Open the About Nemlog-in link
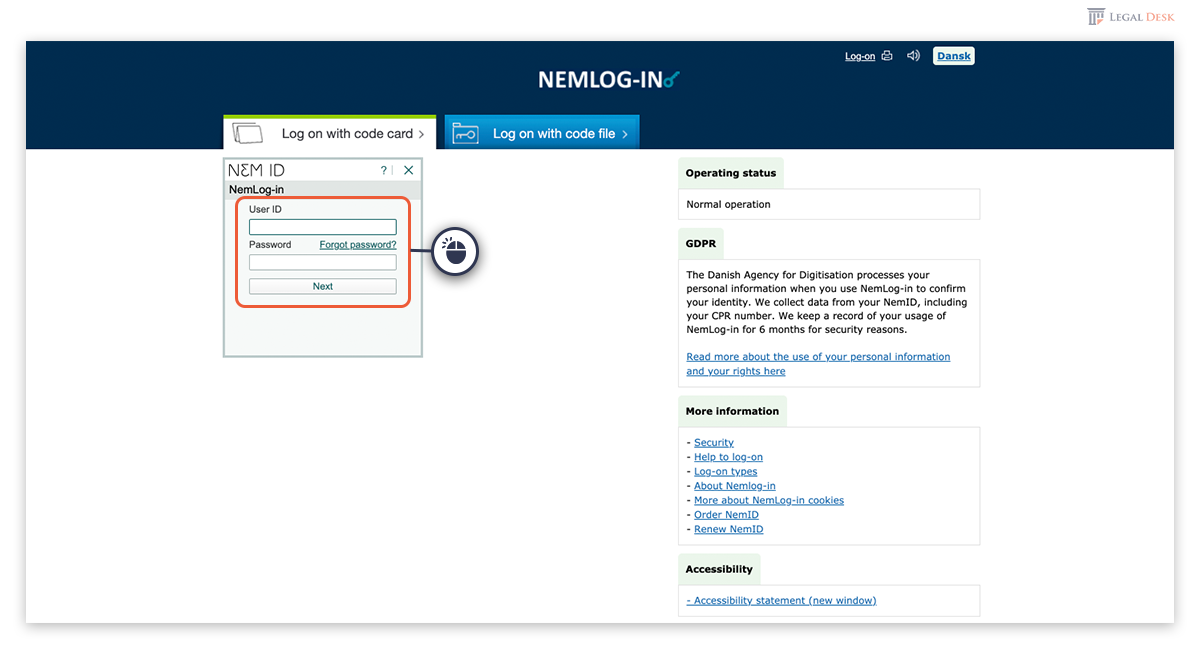1201x660 pixels. tap(735, 486)
